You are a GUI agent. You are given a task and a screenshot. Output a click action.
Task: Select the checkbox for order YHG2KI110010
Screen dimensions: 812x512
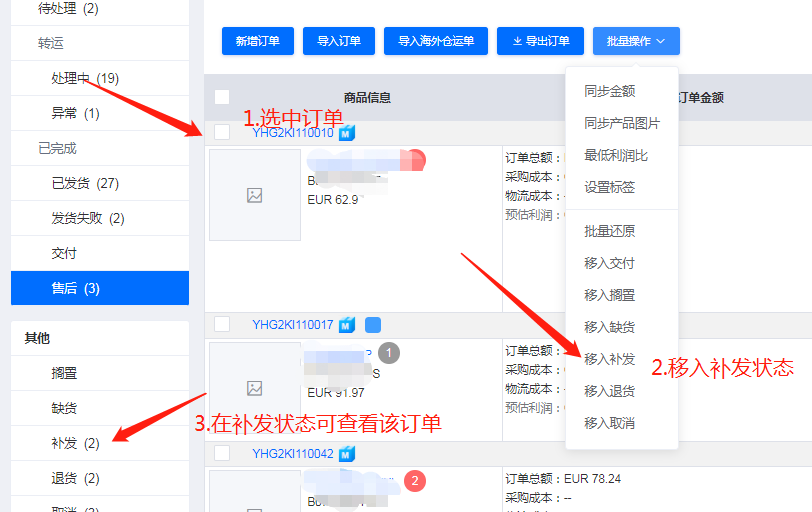point(222,132)
